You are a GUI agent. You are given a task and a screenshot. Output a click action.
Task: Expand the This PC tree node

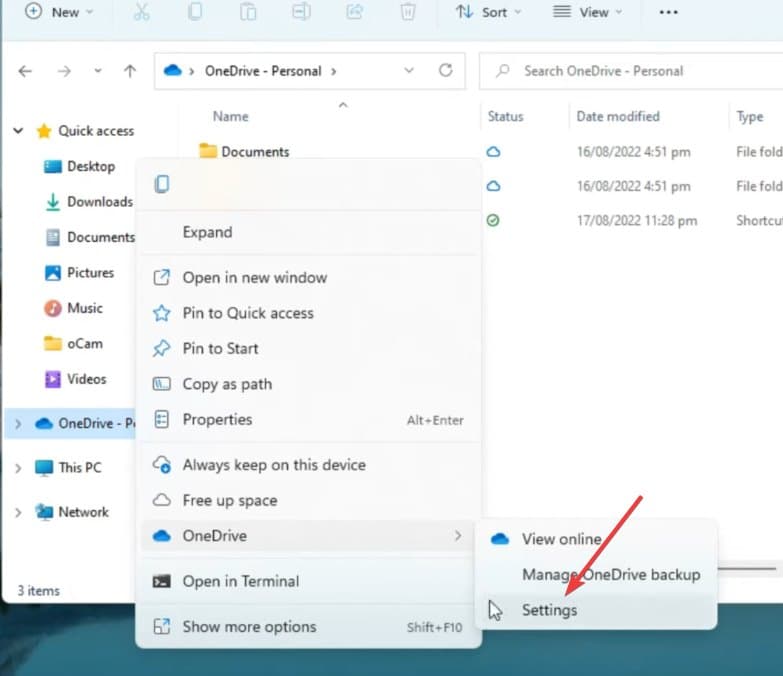point(18,468)
